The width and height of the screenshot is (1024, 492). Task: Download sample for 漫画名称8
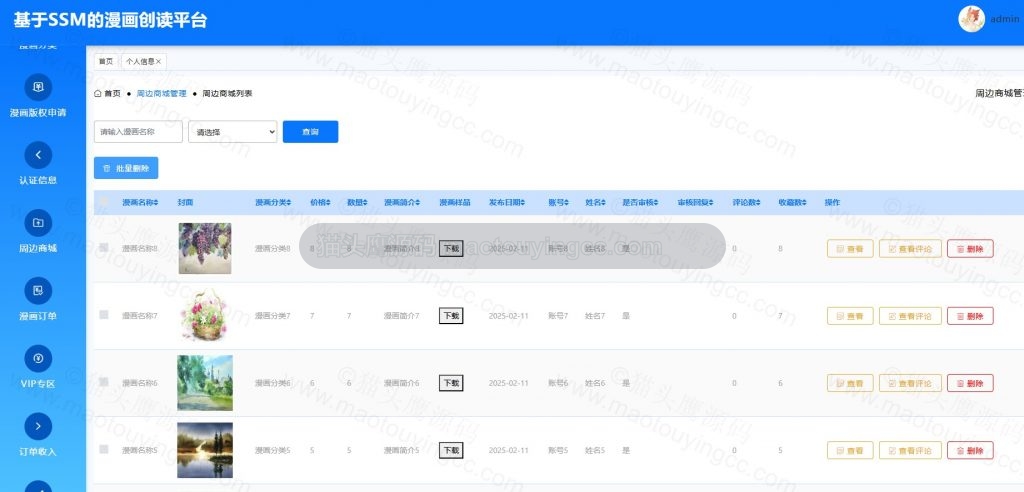pos(451,248)
